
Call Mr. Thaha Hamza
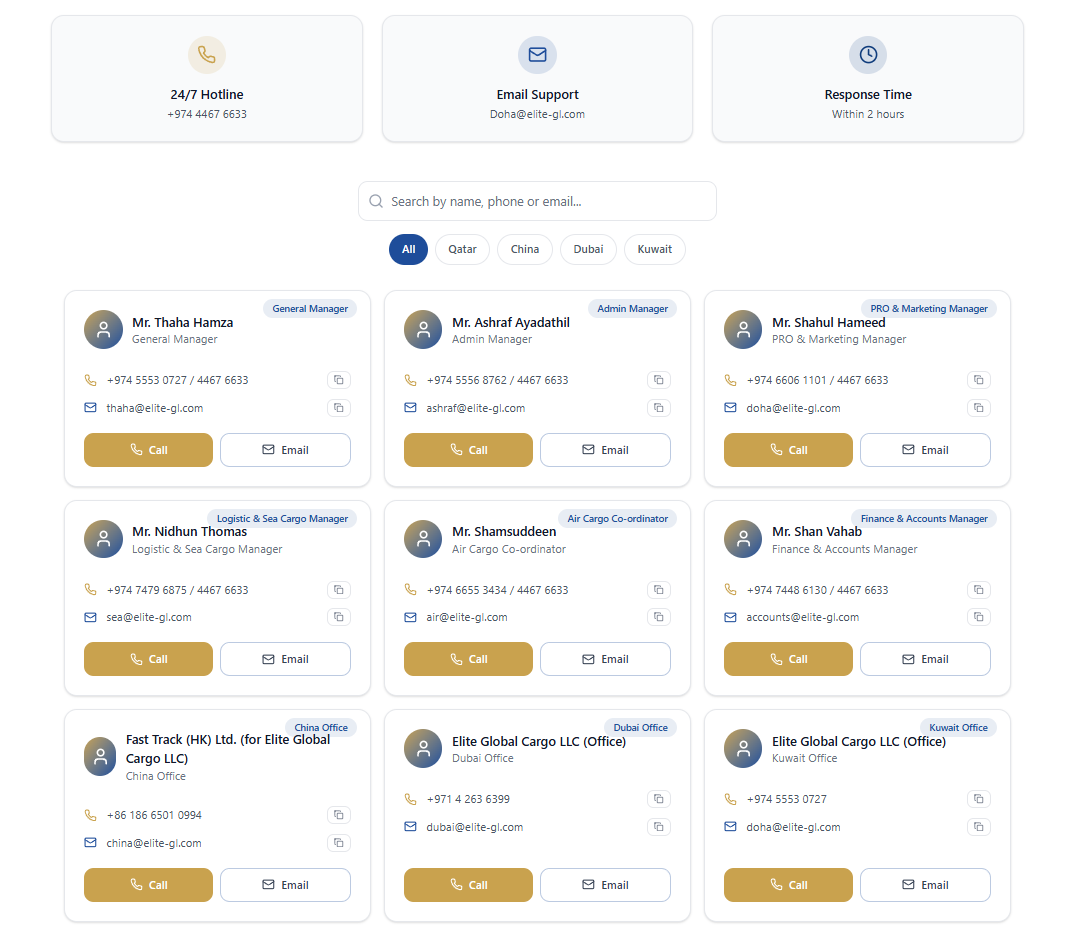pos(148,450)
